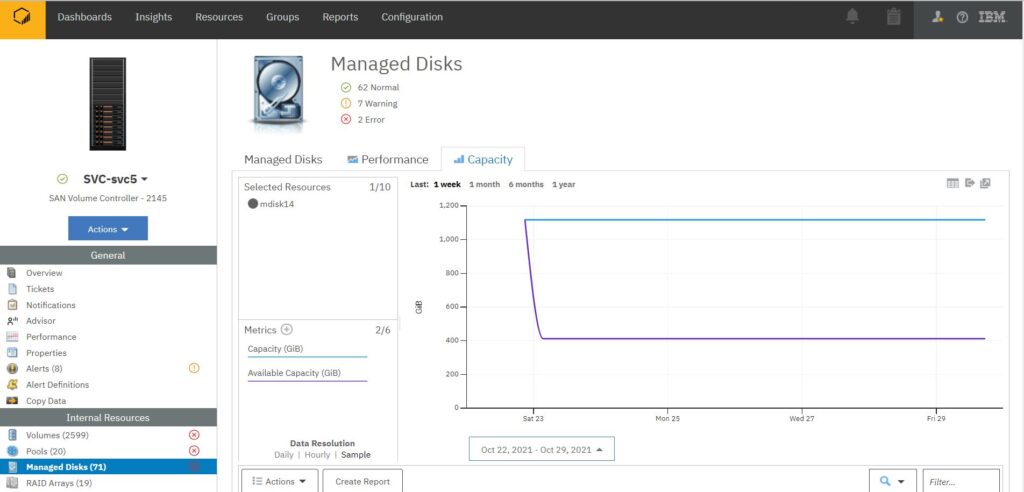1024x492 pixels.
Task: Open the notifications bell icon
Action: pyautogui.click(x=852, y=17)
